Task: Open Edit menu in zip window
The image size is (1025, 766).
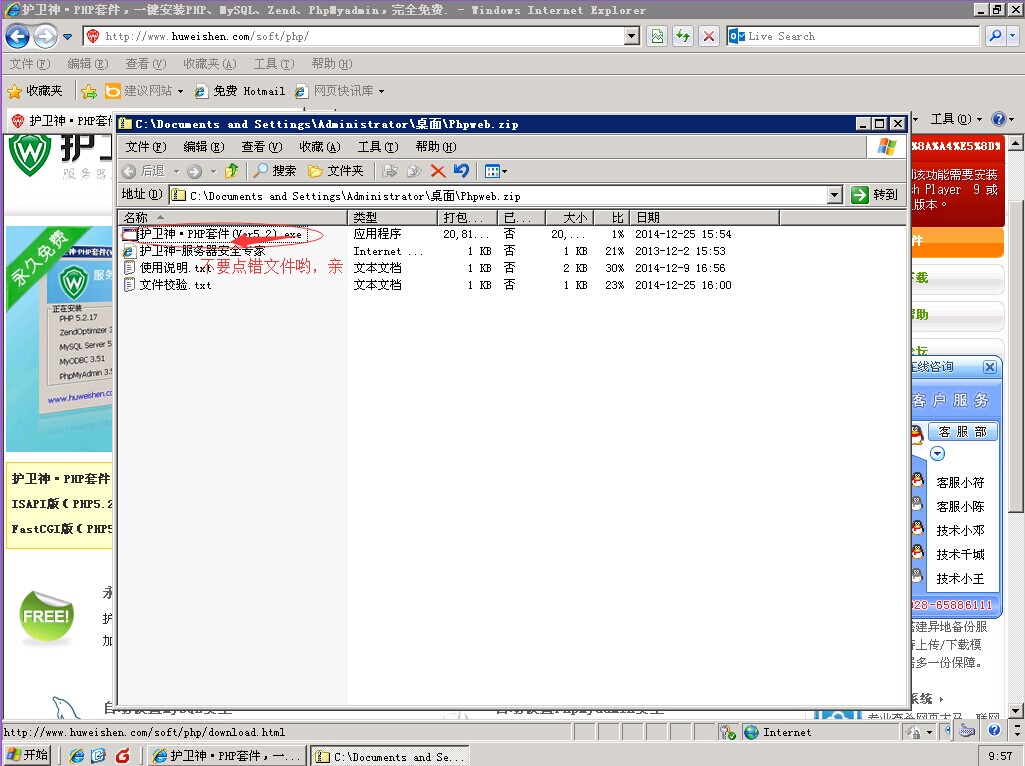Action: (204, 147)
